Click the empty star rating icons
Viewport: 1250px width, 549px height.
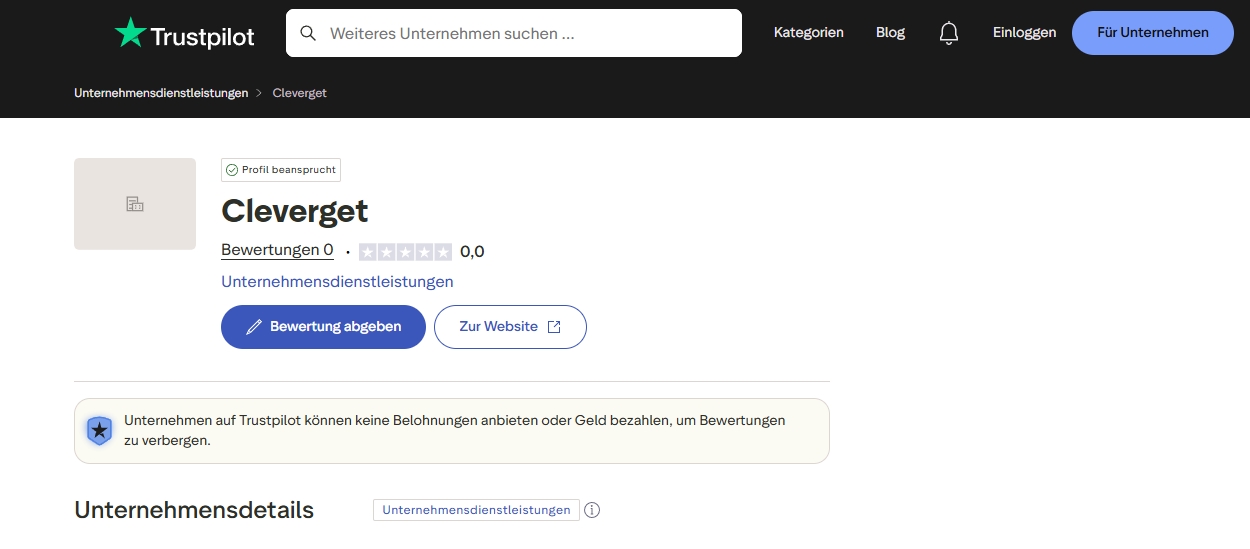pos(405,251)
